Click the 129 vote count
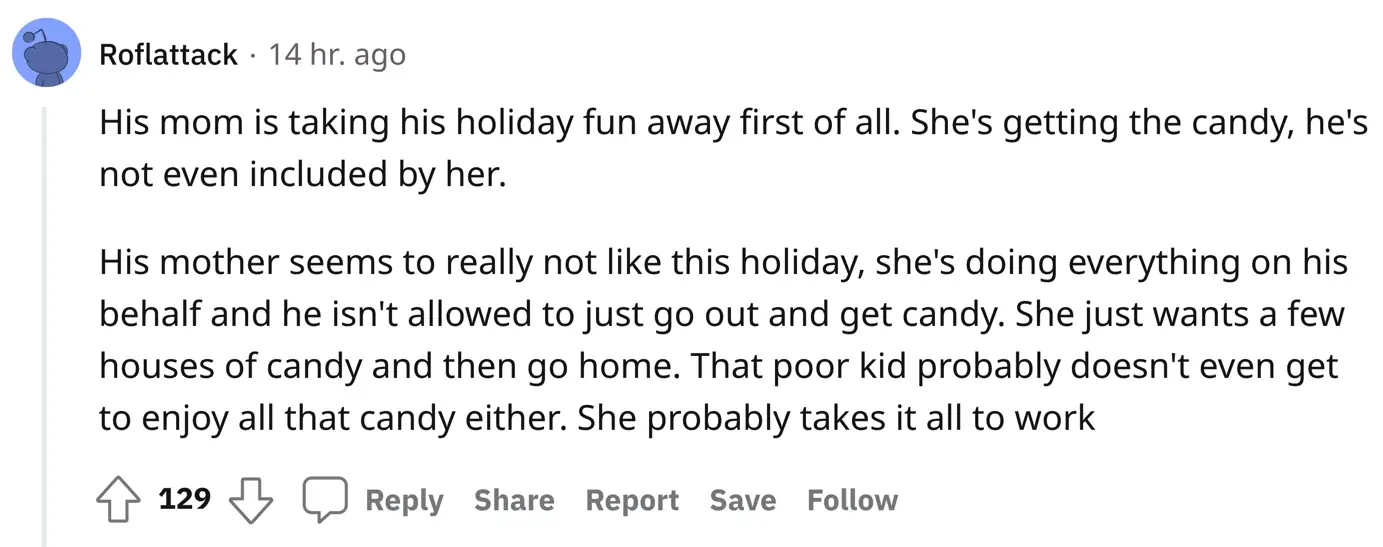 [185, 498]
